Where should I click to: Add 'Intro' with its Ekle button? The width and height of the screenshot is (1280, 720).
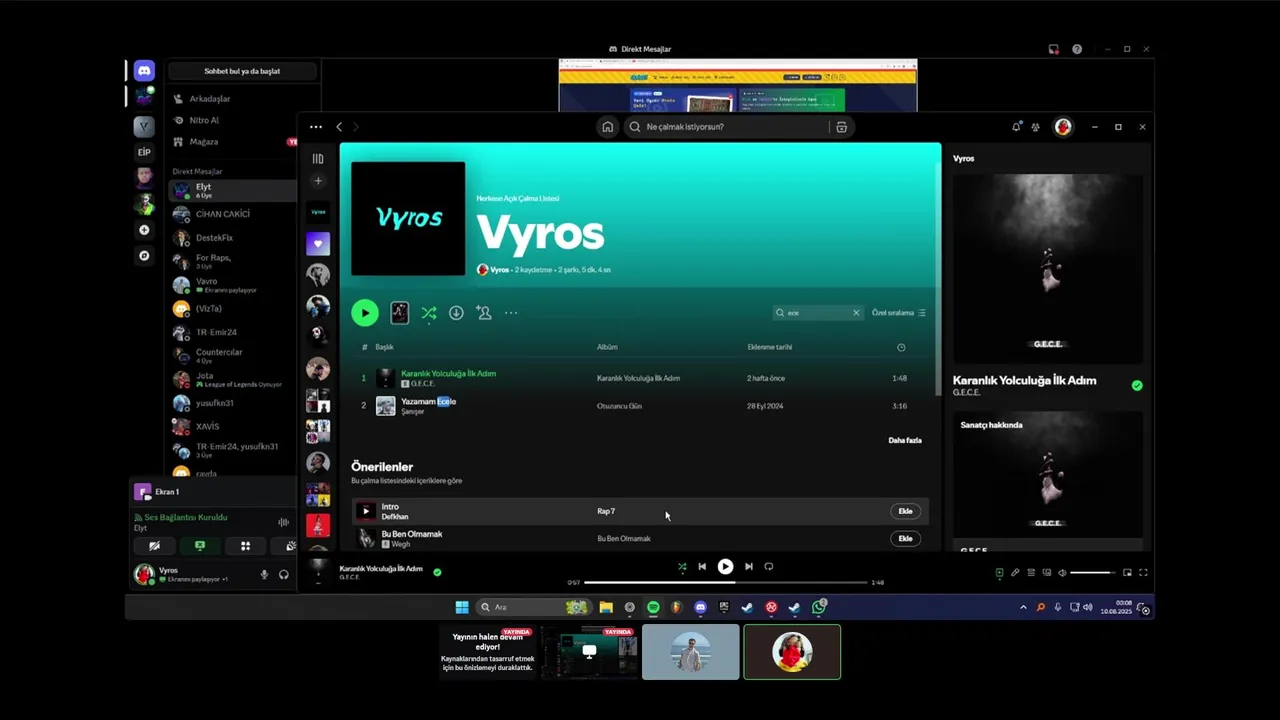click(905, 511)
